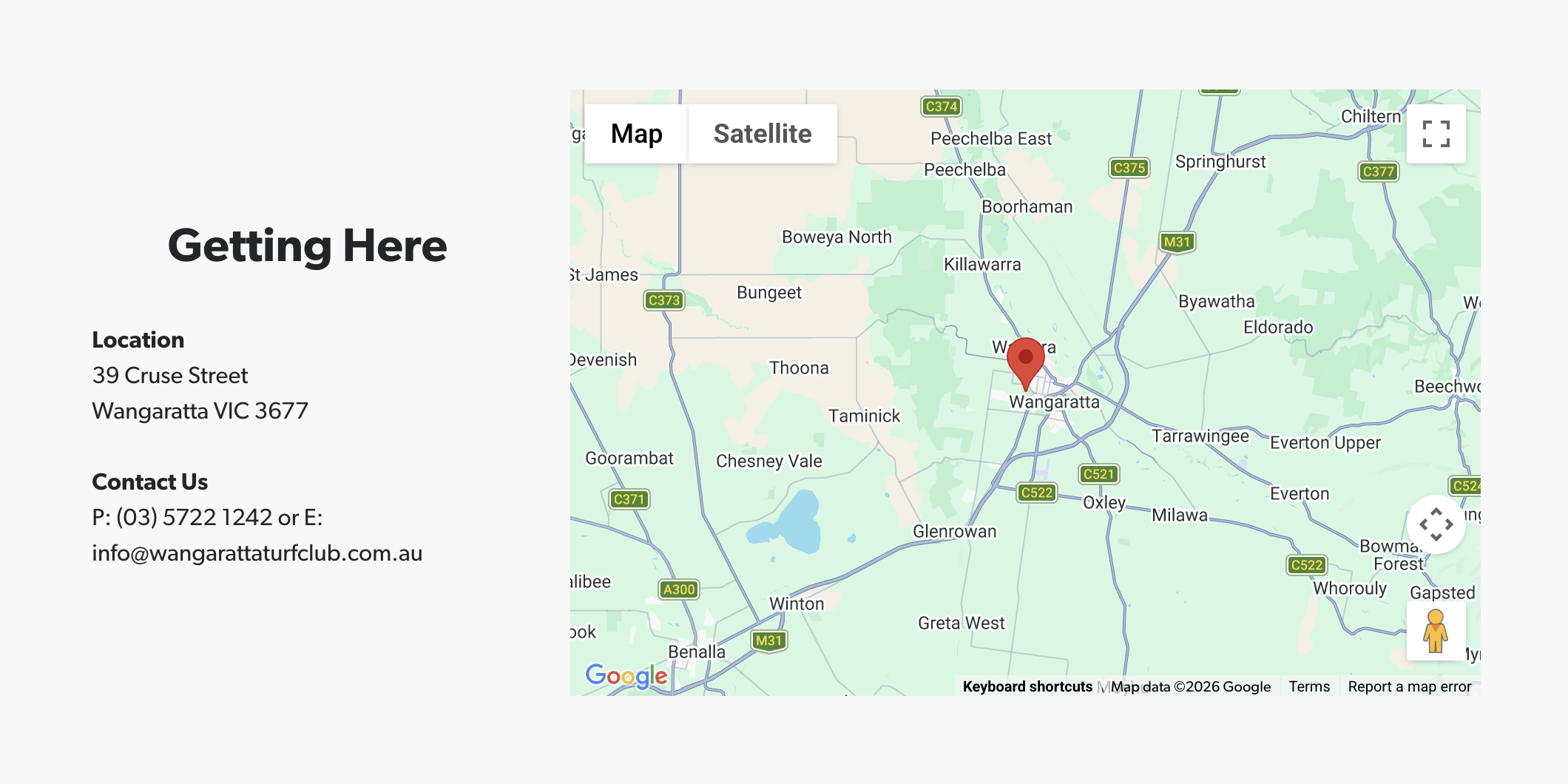Click the C373 route shield
Image resolution: width=1568 pixels, height=784 pixels.
coord(663,300)
